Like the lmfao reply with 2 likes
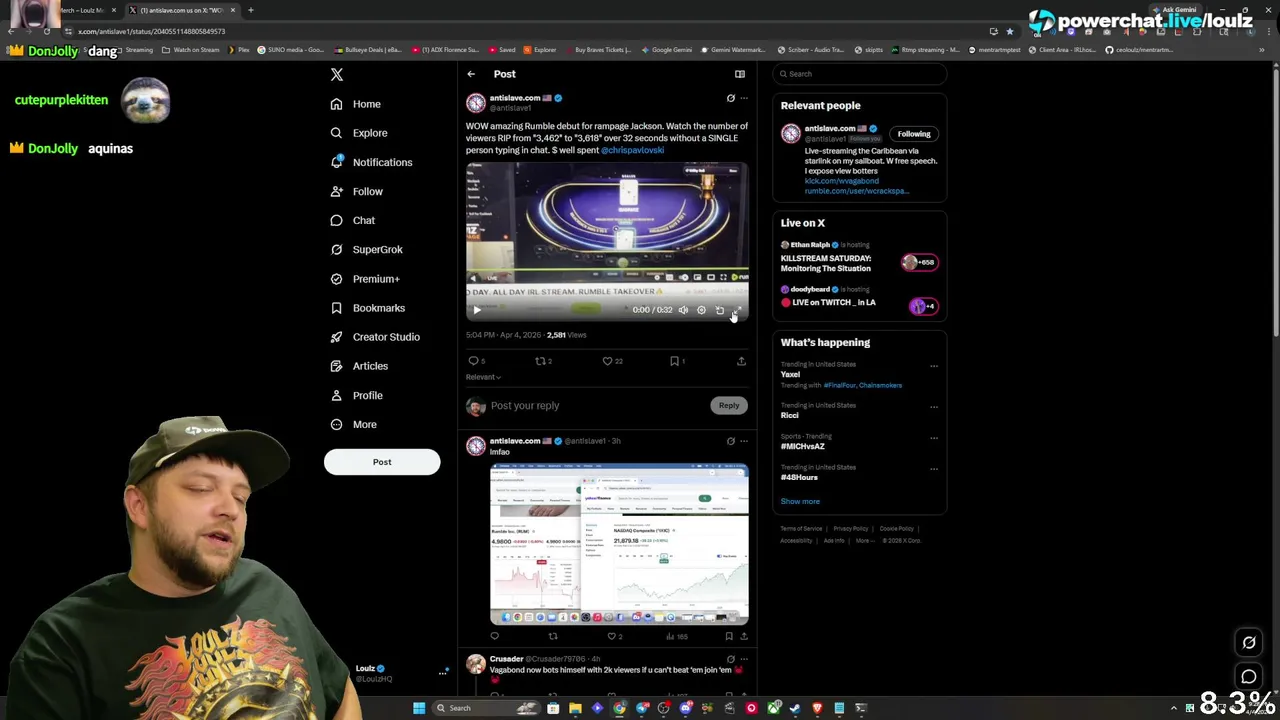Screen dimensions: 1280x720 point(614,636)
